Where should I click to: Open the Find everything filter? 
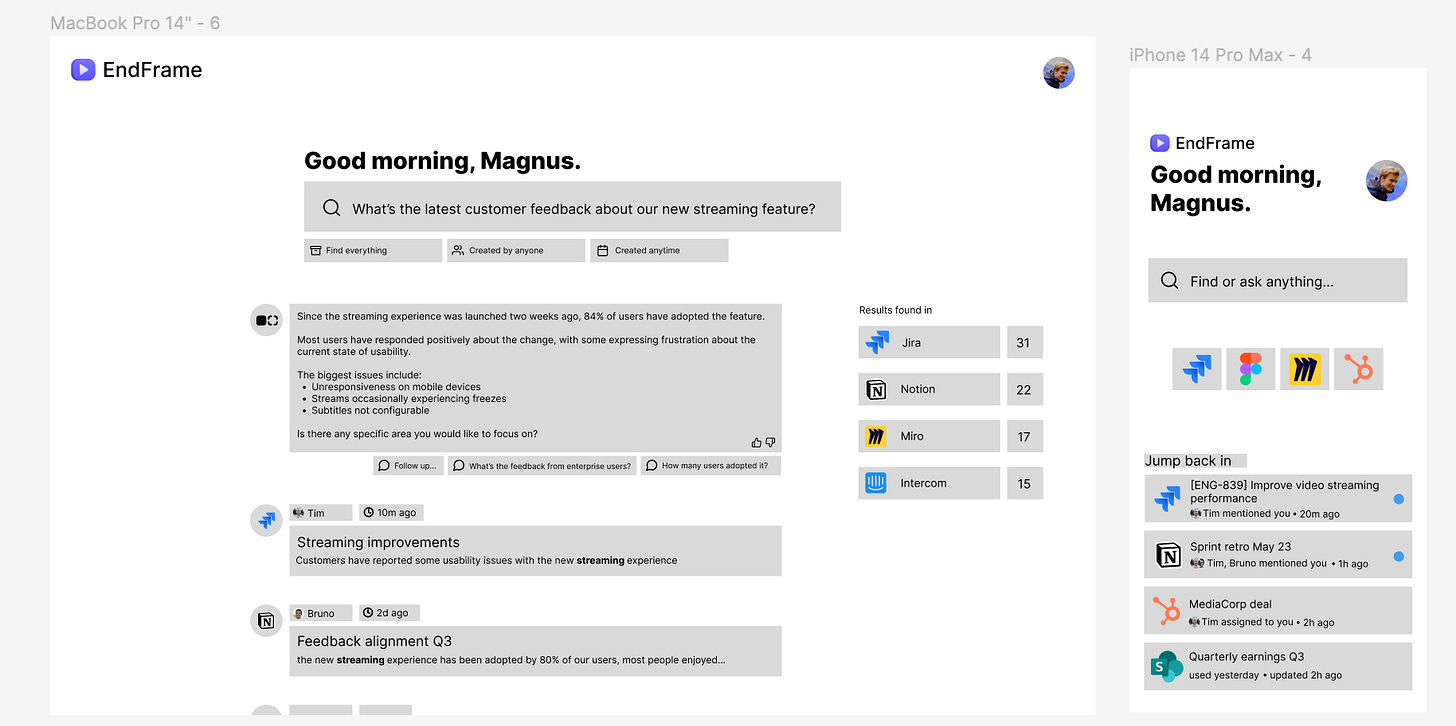[373, 250]
